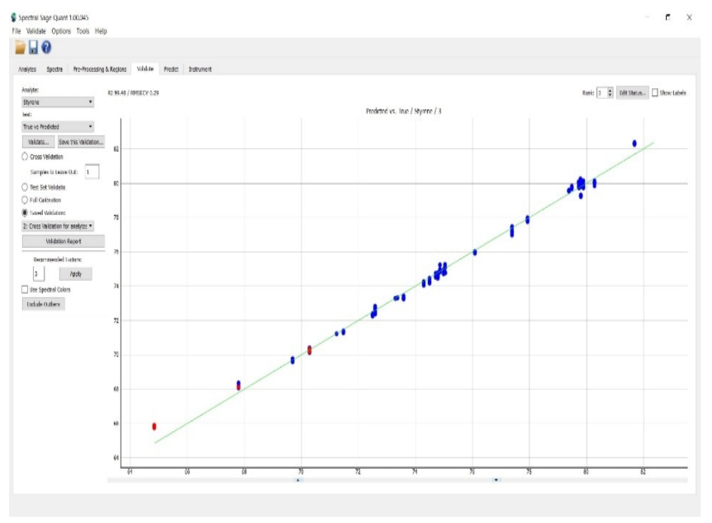Select the Validate tab

pos(145,69)
